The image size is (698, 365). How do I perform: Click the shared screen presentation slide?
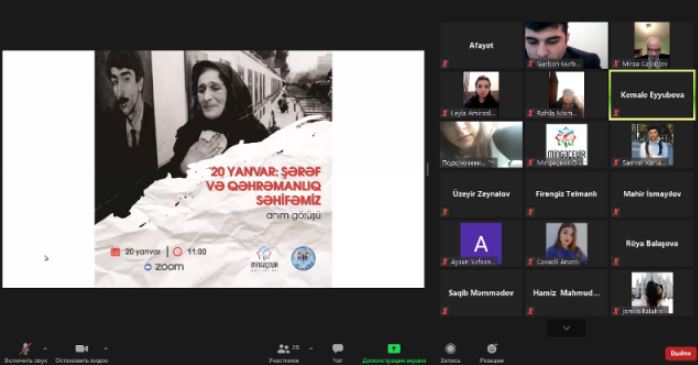tap(213, 169)
